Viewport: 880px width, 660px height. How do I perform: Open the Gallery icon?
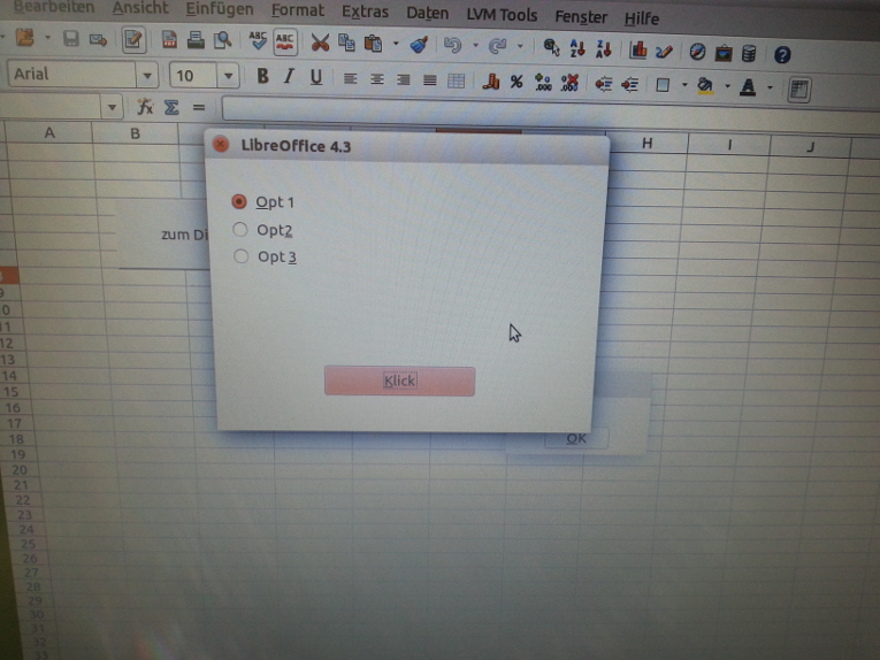(723, 53)
